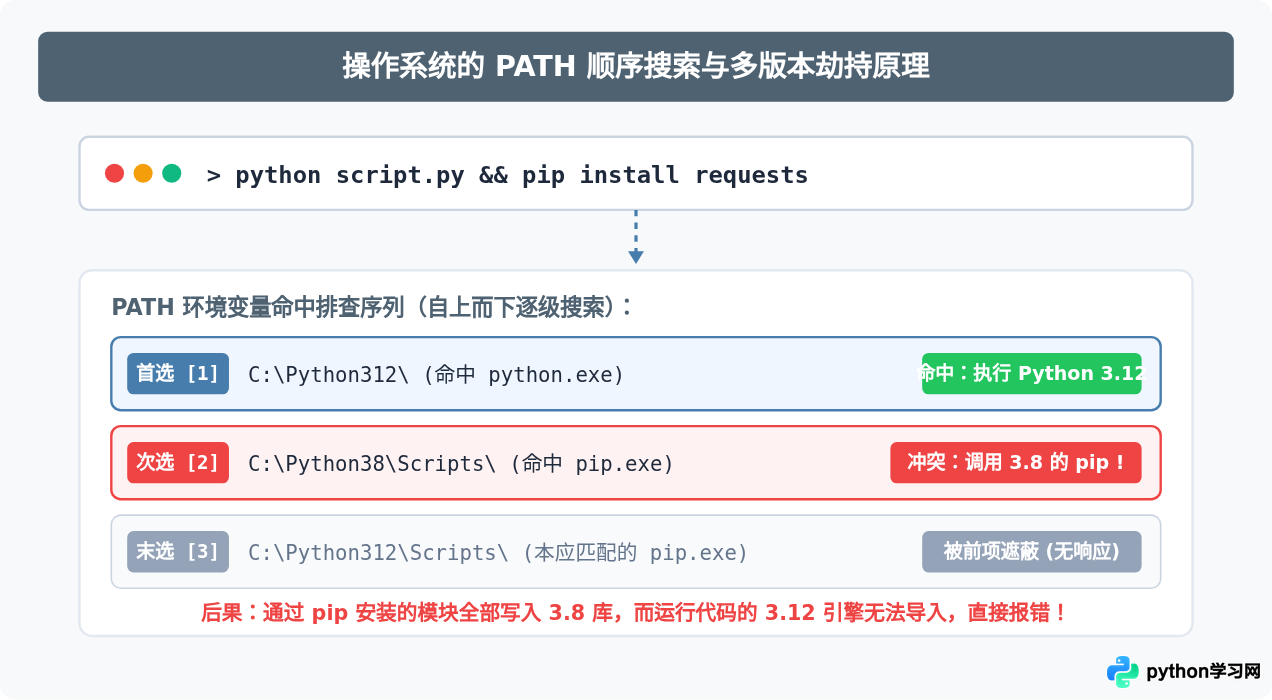Click the green 命中:执行 Python 3.12 label

(x=1032, y=374)
